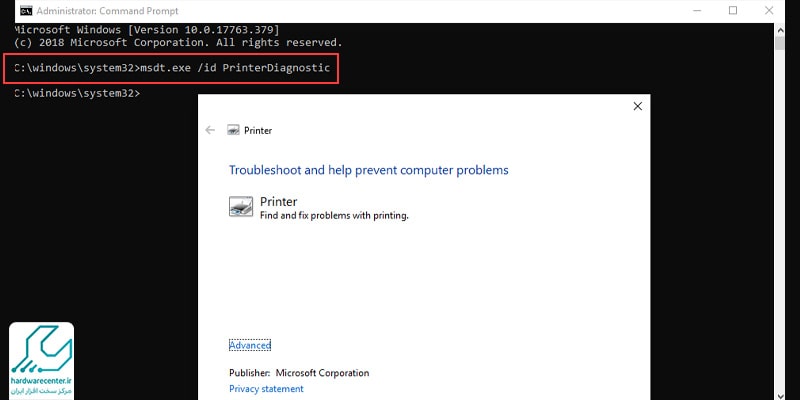The image size is (800, 400).
Task: Click the Command Prompt icon in title bar
Action: 26,11
